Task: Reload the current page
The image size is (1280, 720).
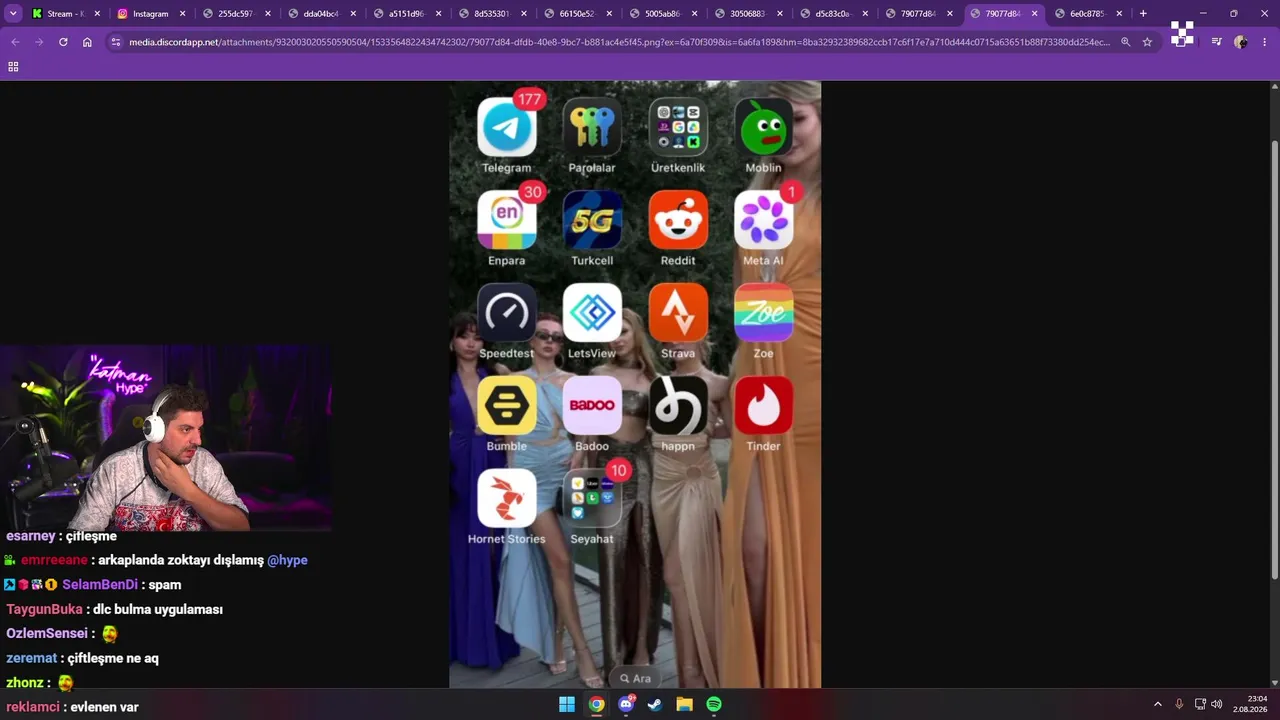Action: (63, 42)
